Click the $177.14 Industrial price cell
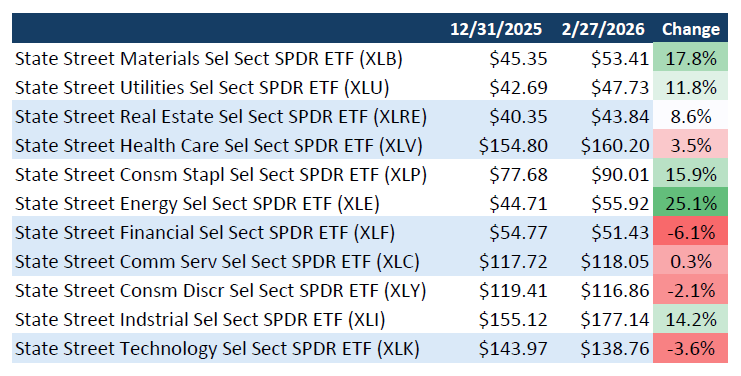This screenshot has width=741, height=376. [x=615, y=320]
